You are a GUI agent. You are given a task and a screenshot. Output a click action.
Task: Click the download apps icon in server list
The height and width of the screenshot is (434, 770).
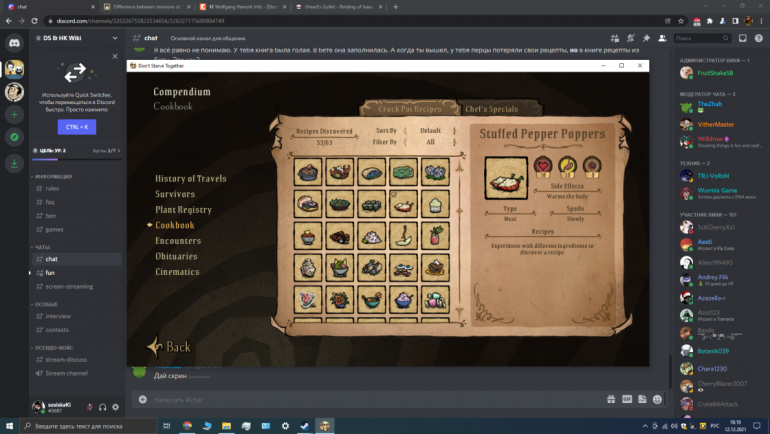pyautogui.click(x=14, y=163)
